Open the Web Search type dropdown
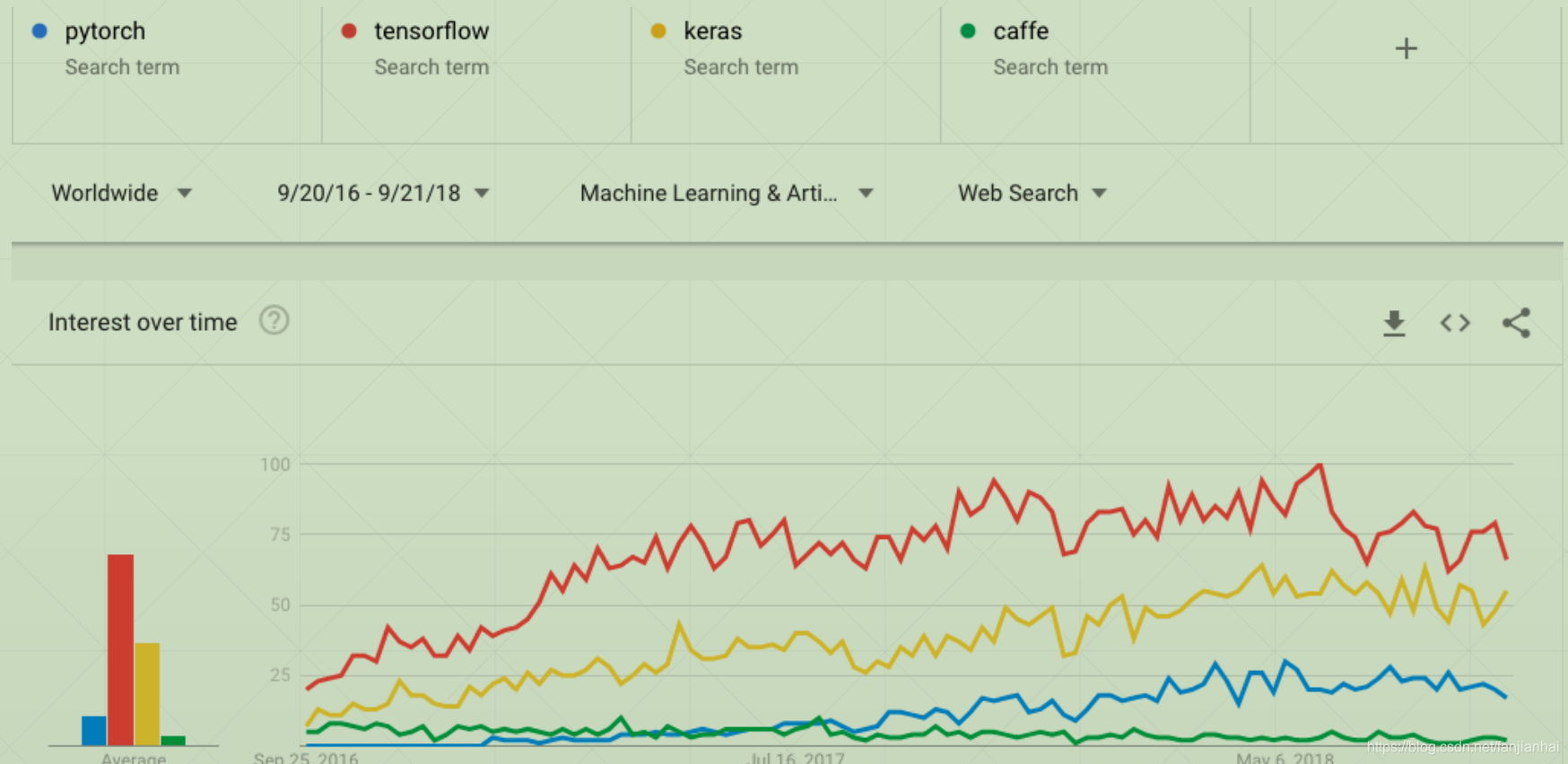This screenshot has height=764, width=1568. pos(1032,193)
